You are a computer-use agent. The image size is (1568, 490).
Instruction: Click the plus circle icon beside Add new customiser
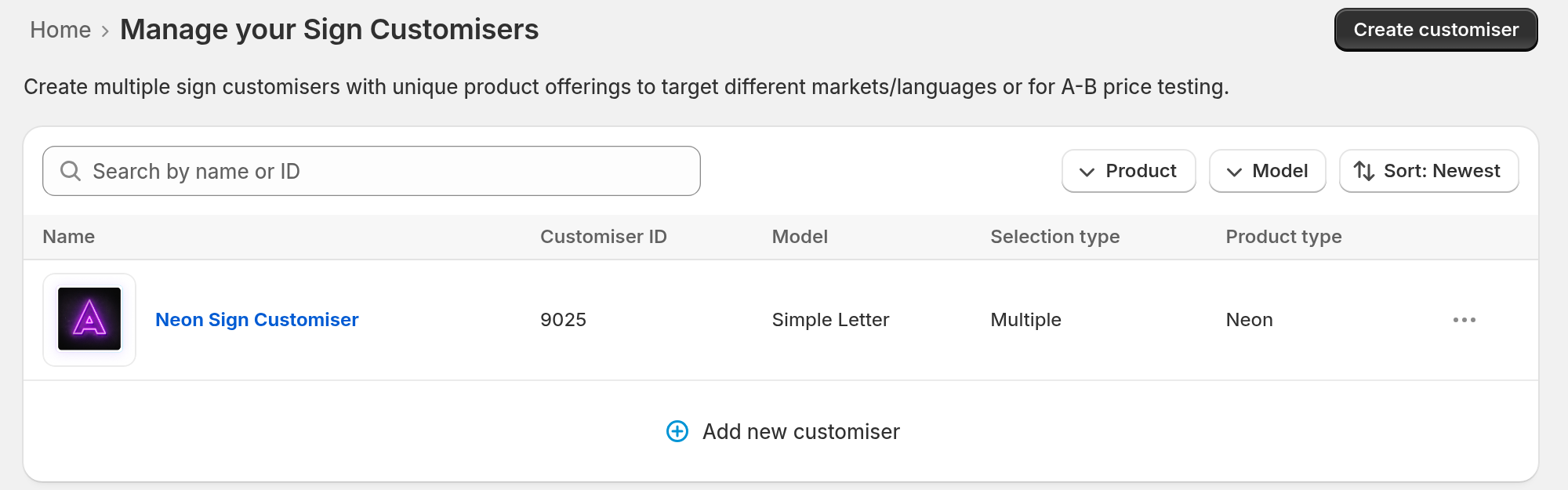[677, 431]
